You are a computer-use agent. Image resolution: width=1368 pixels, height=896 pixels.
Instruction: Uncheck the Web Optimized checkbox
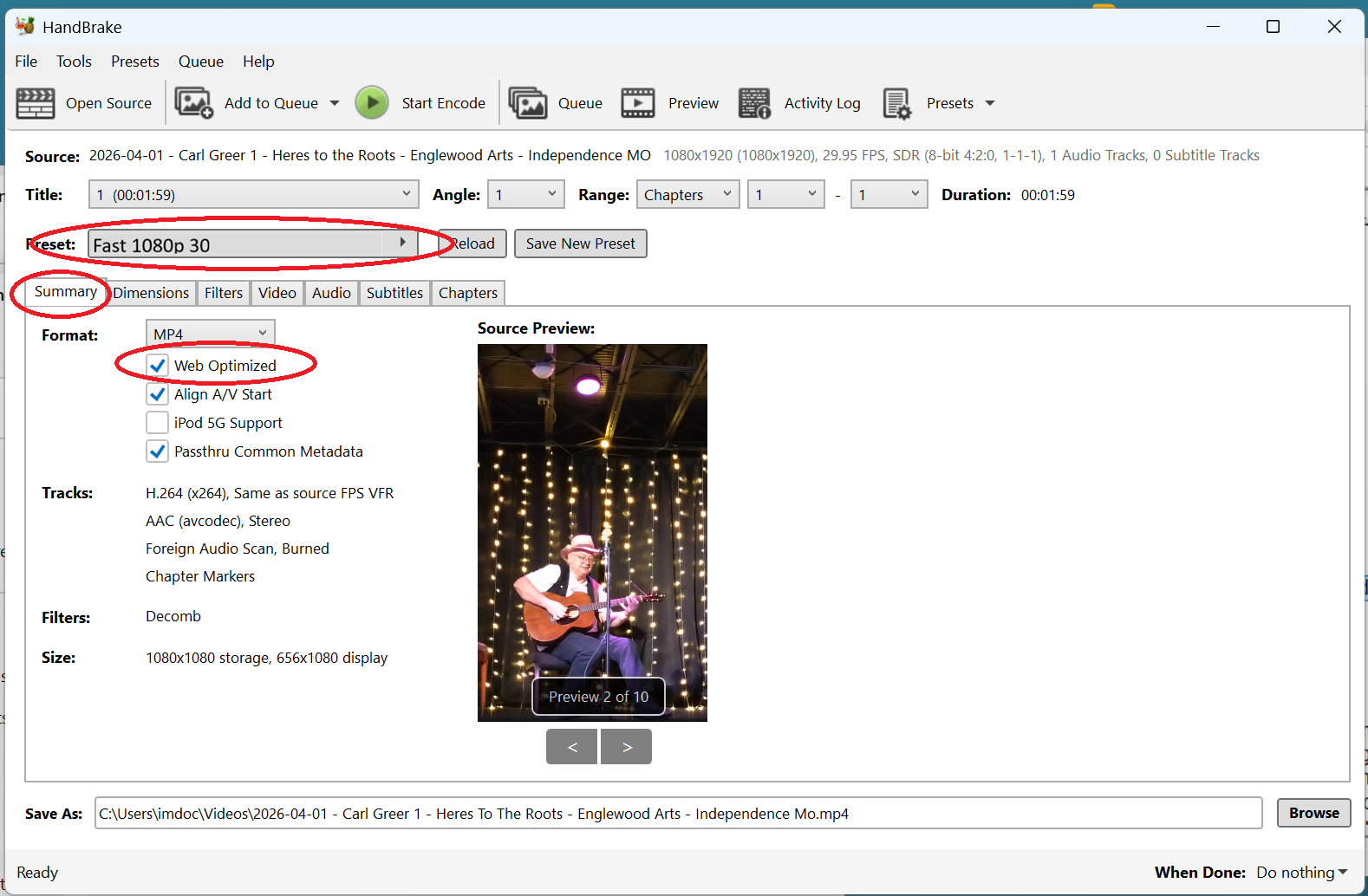click(x=158, y=366)
